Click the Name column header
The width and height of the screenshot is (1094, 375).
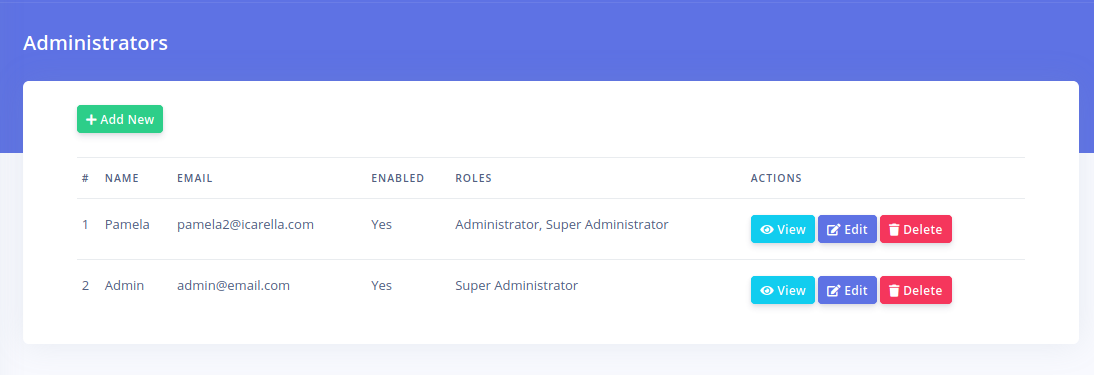[122, 178]
